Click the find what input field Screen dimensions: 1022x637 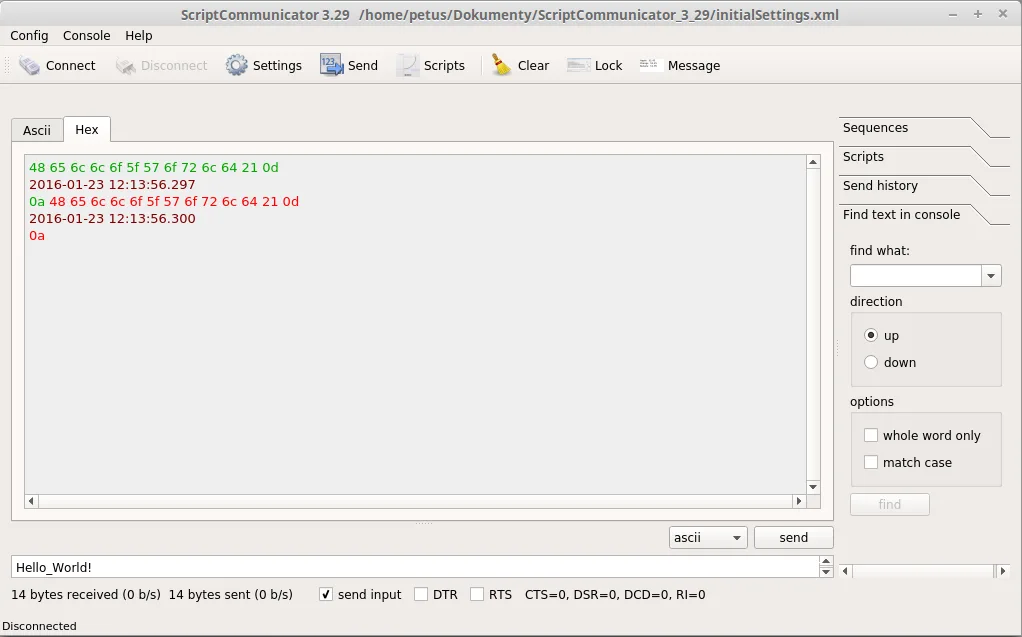click(916, 276)
